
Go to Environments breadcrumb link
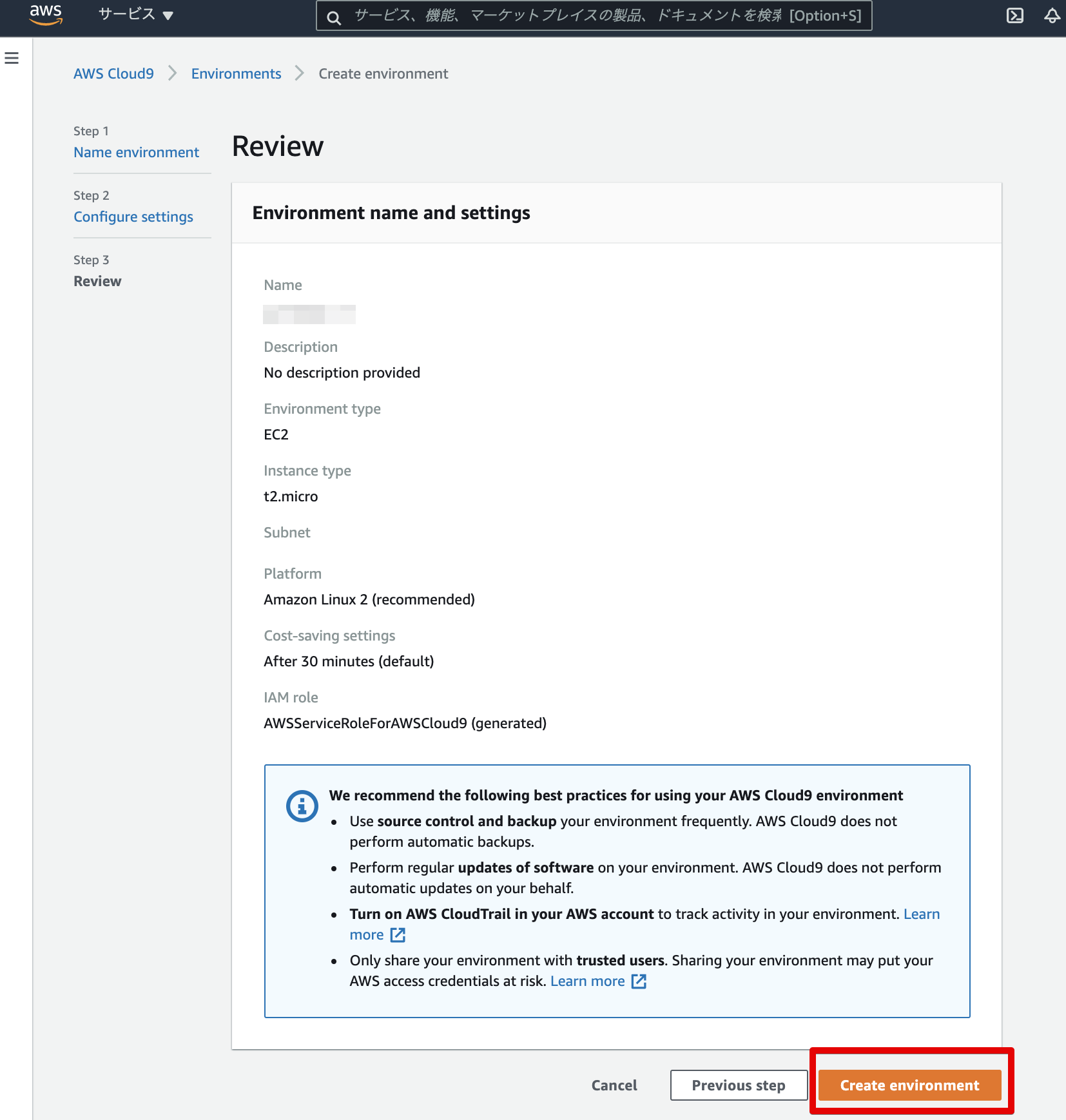236,73
